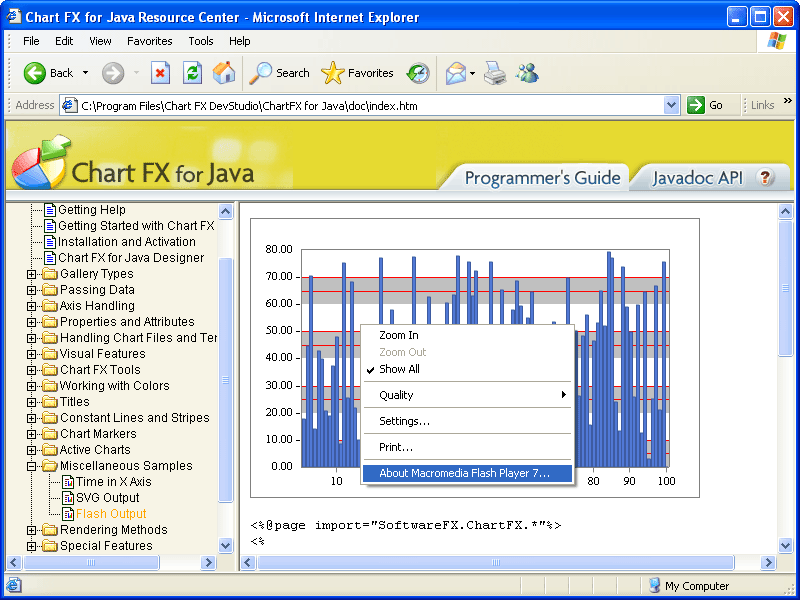This screenshot has width=800, height=600.
Task: Click the Constant Lines and Stripes folder icon
Action: point(49,418)
